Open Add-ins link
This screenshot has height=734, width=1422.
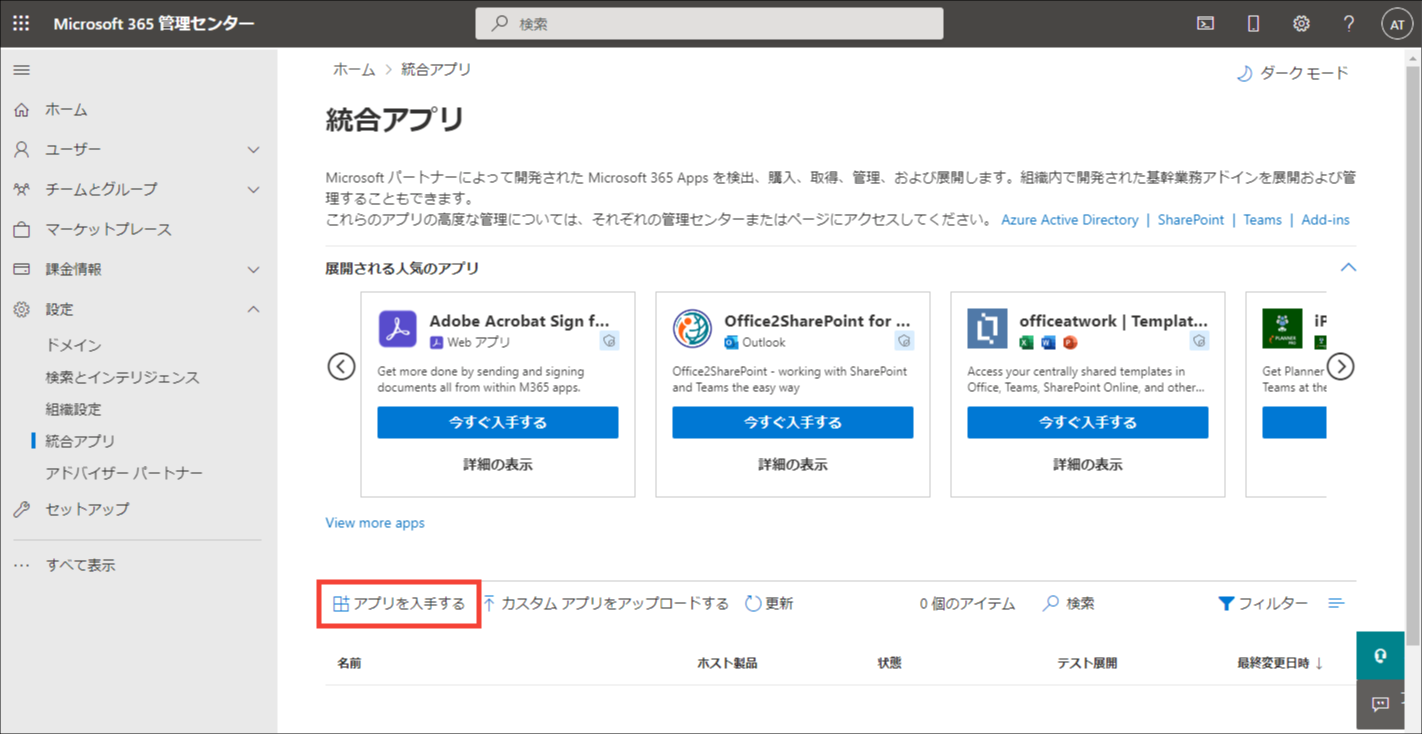point(1326,220)
